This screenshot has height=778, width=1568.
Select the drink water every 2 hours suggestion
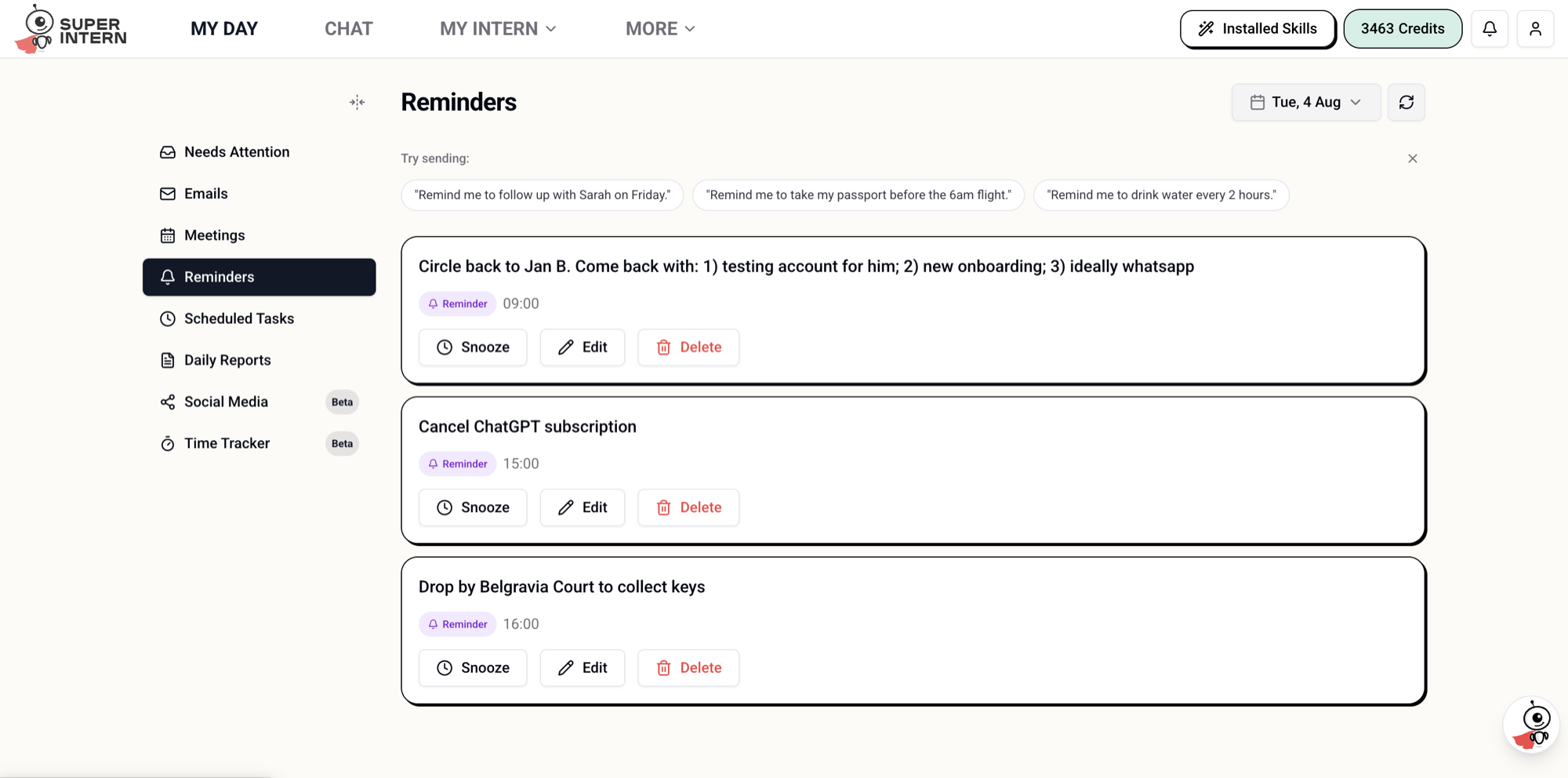pyautogui.click(x=1161, y=195)
